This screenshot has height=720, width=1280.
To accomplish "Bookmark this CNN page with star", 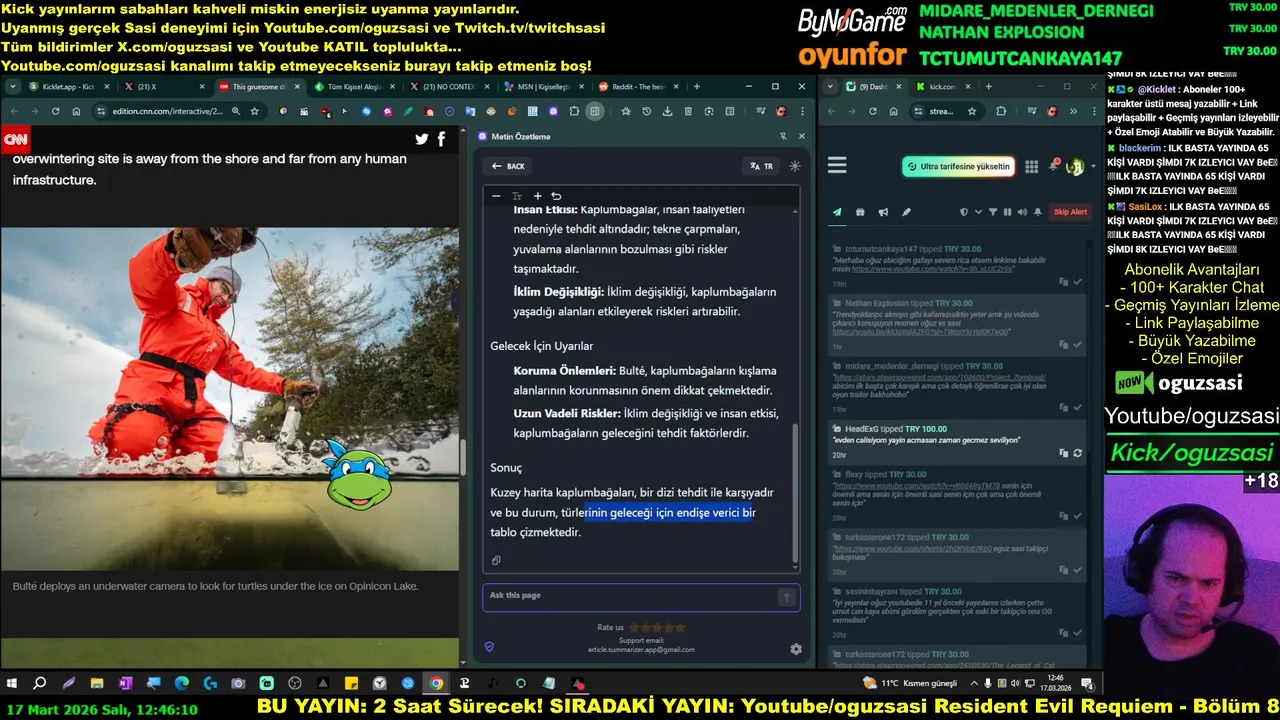I will pyautogui.click(x=255, y=111).
